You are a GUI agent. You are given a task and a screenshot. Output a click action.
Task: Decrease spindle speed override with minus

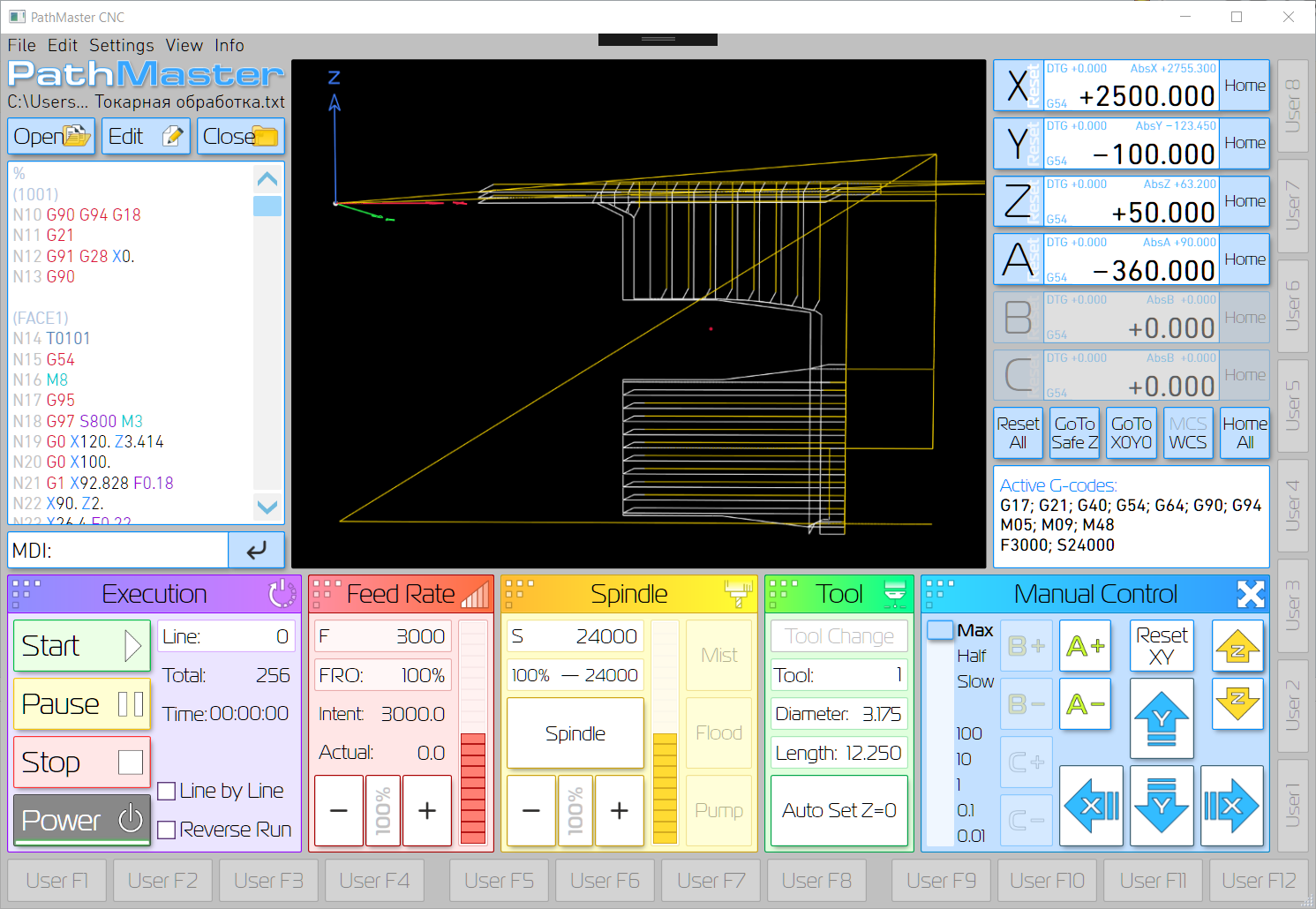531,810
